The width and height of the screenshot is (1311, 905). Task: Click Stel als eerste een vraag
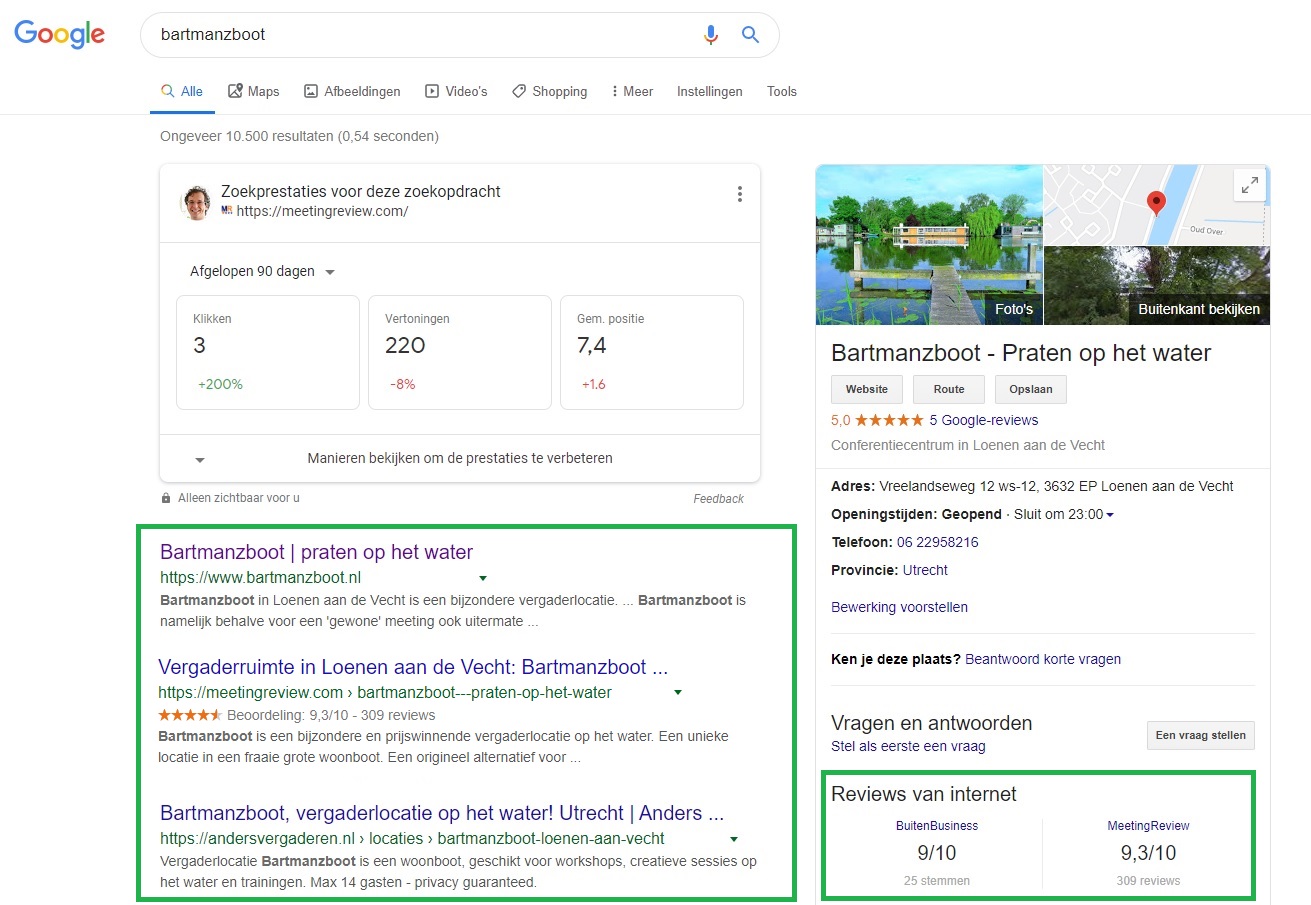pyautogui.click(x=908, y=746)
